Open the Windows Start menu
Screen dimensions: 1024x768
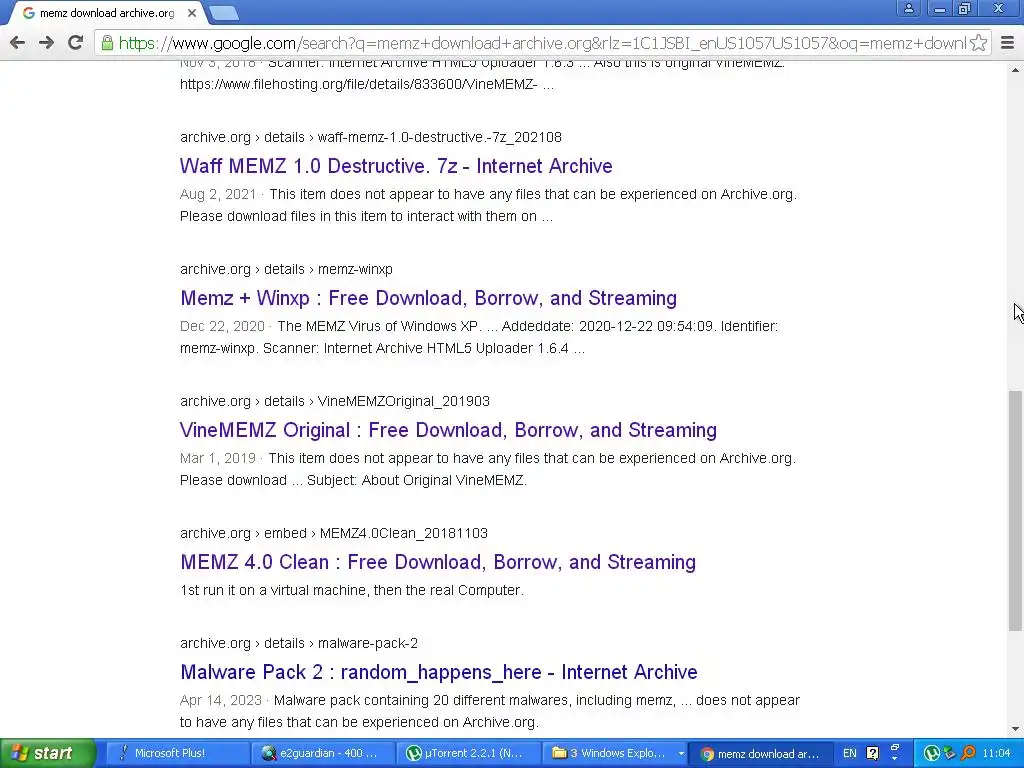[x=48, y=753]
